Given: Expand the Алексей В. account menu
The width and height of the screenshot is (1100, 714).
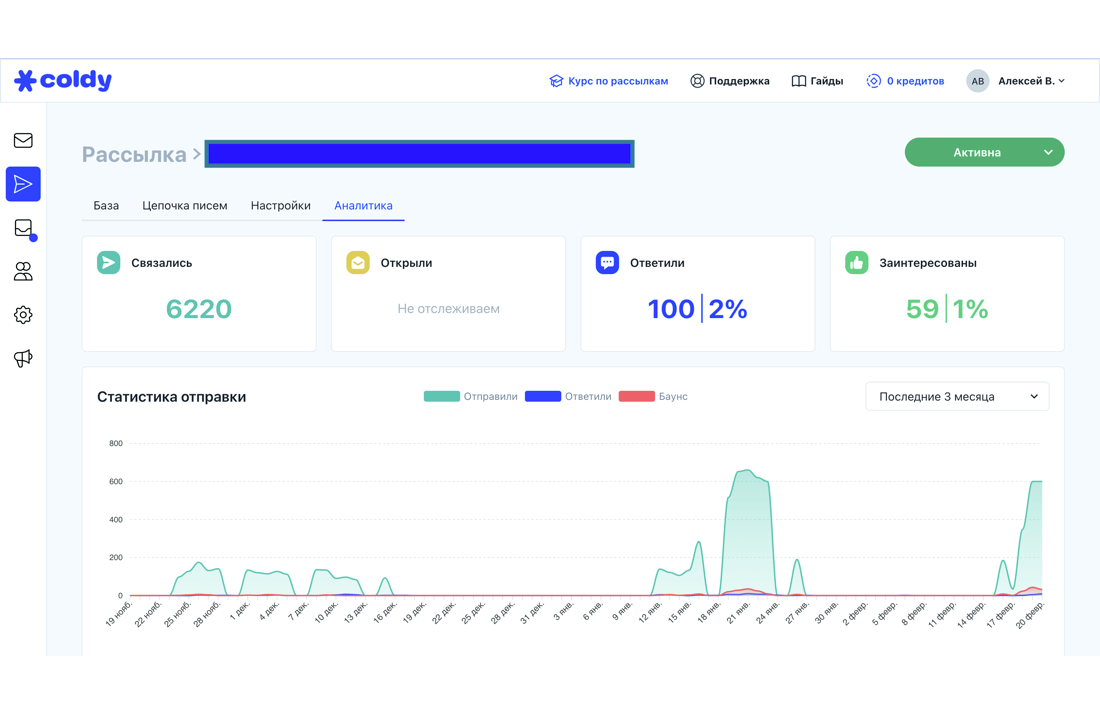Looking at the screenshot, I should click(1031, 81).
